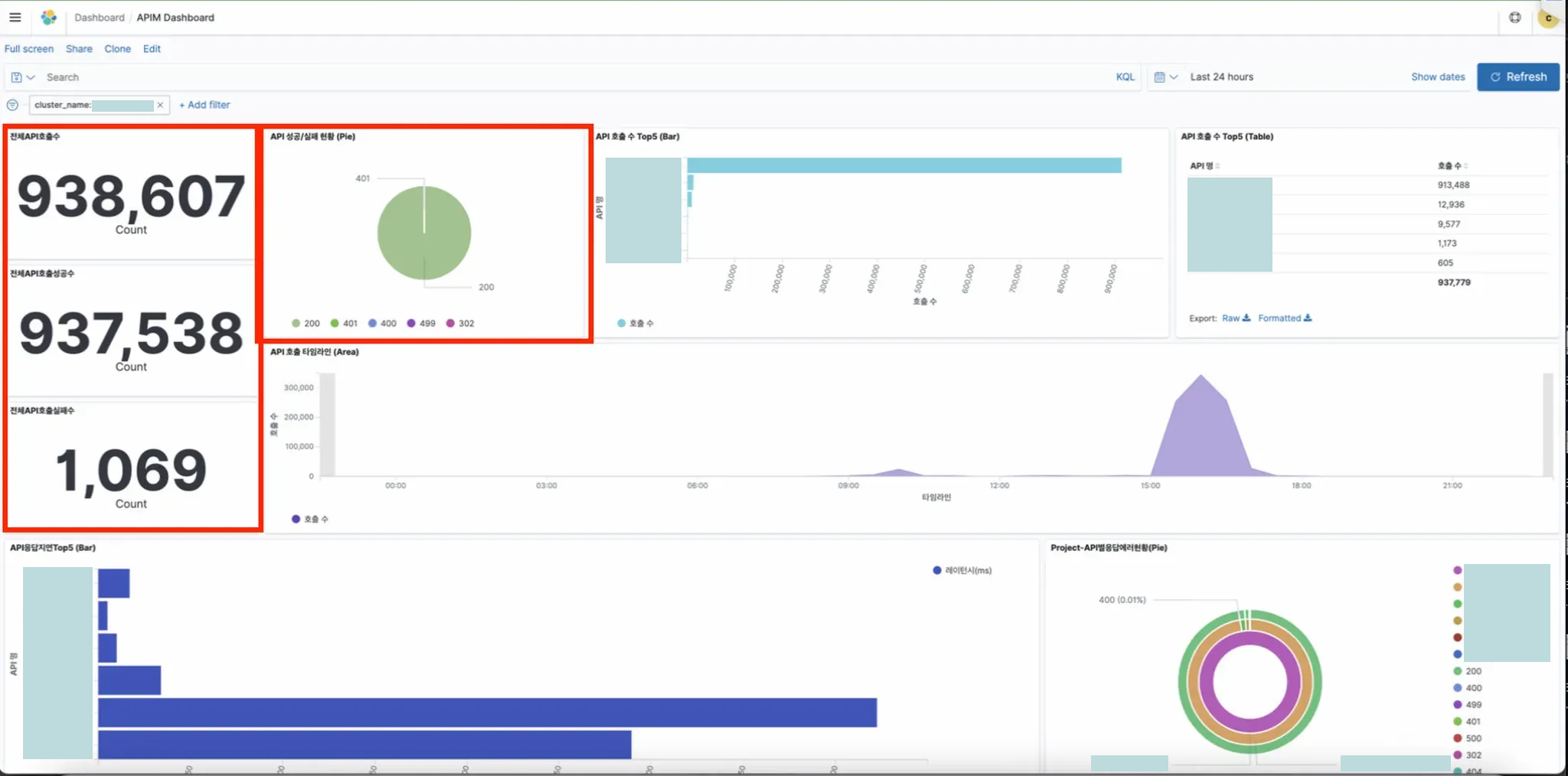Refresh the dashboard data
This screenshot has width=1568, height=776.
[x=1517, y=77]
